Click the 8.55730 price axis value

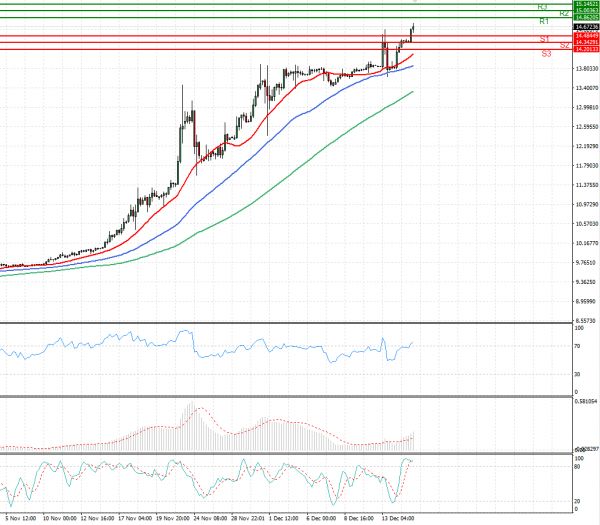tap(587, 321)
